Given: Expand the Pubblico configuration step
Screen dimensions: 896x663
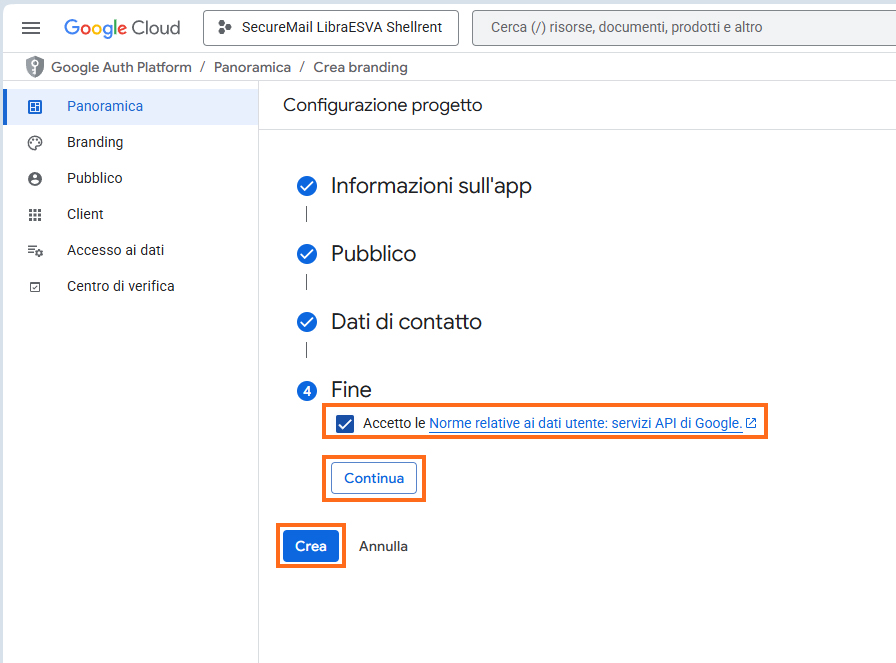Looking at the screenshot, I should pos(373,254).
